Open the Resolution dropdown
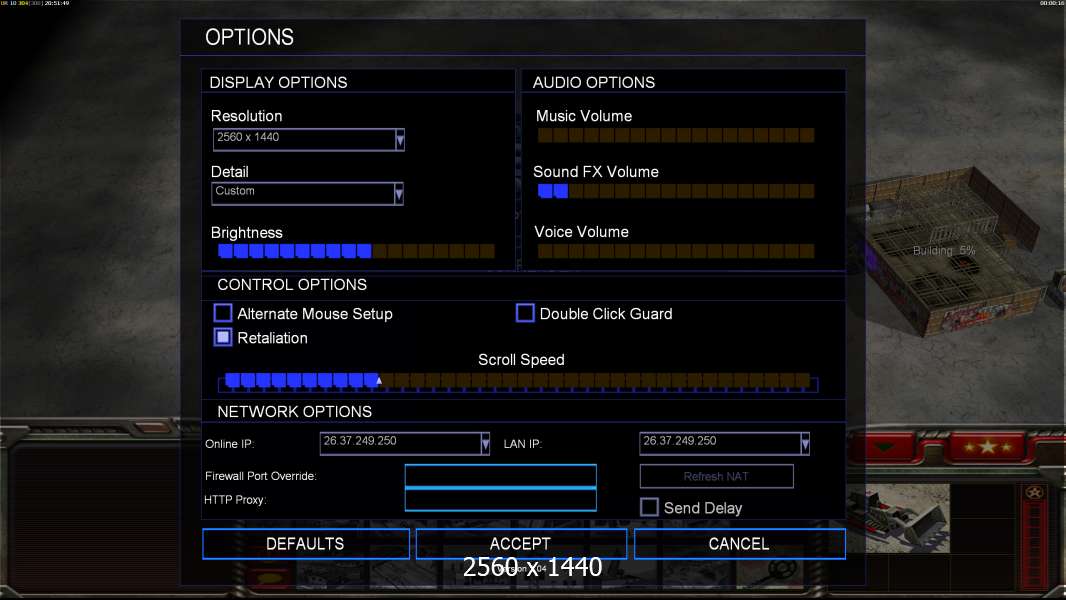The height and width of the screenshot is (600, 1066). point(399,140)
